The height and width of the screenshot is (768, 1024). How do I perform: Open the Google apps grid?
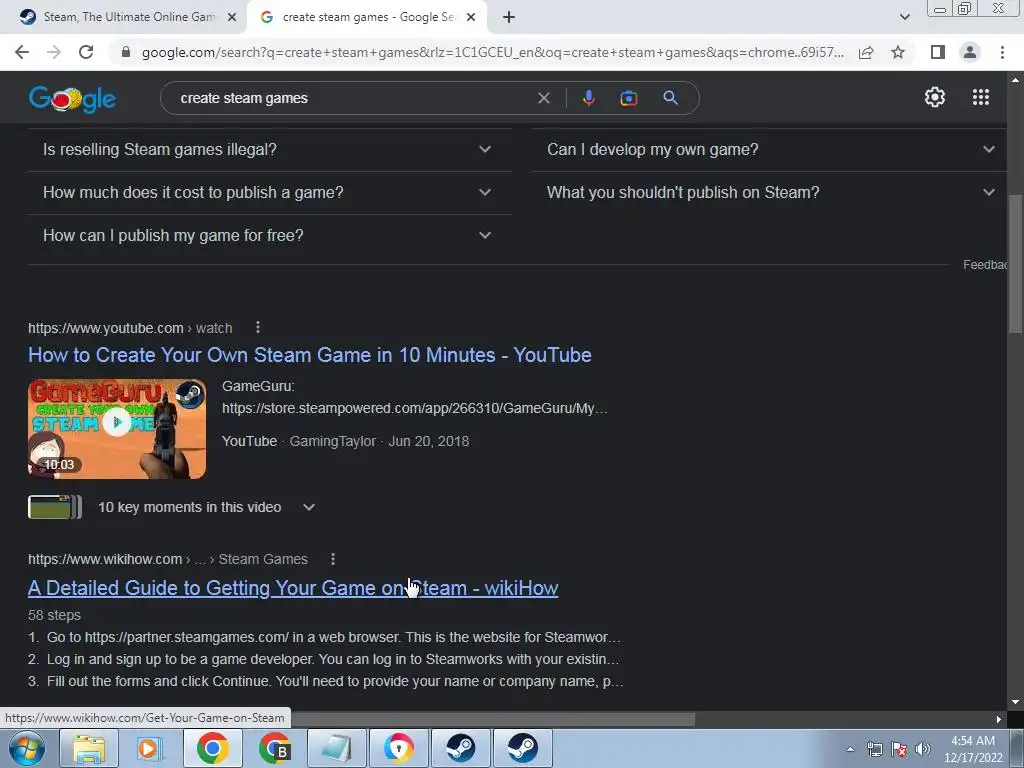[x=980, y=97]
